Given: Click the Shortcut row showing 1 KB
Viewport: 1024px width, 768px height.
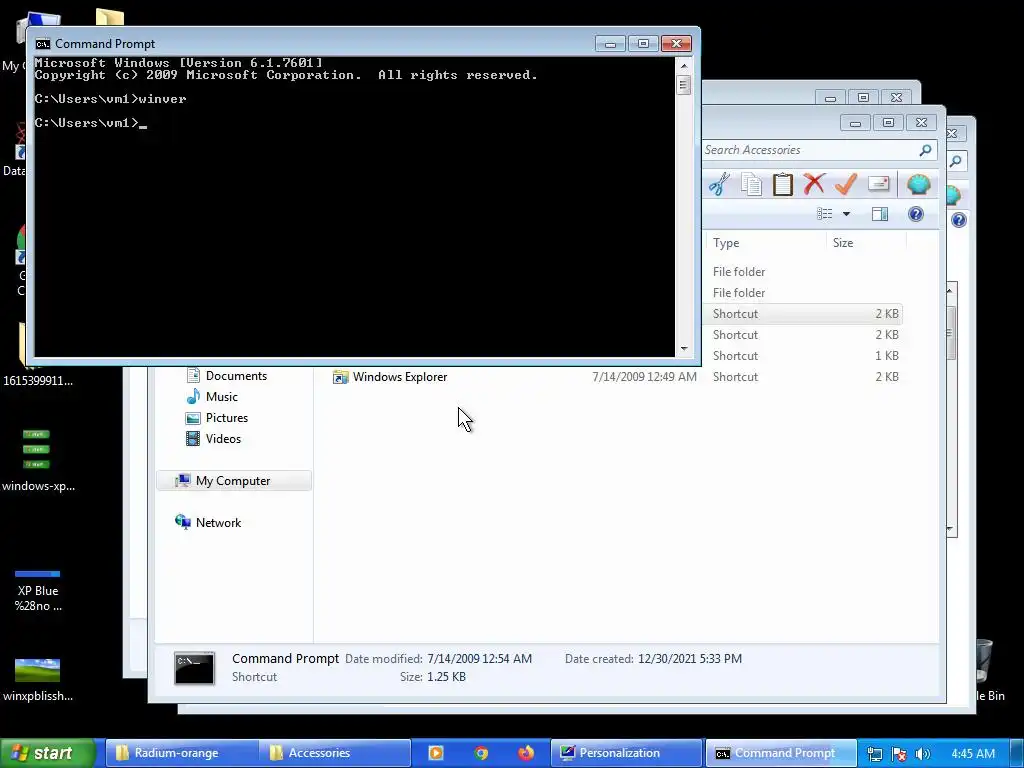Looking at the screenshot, I should (805, 356).
